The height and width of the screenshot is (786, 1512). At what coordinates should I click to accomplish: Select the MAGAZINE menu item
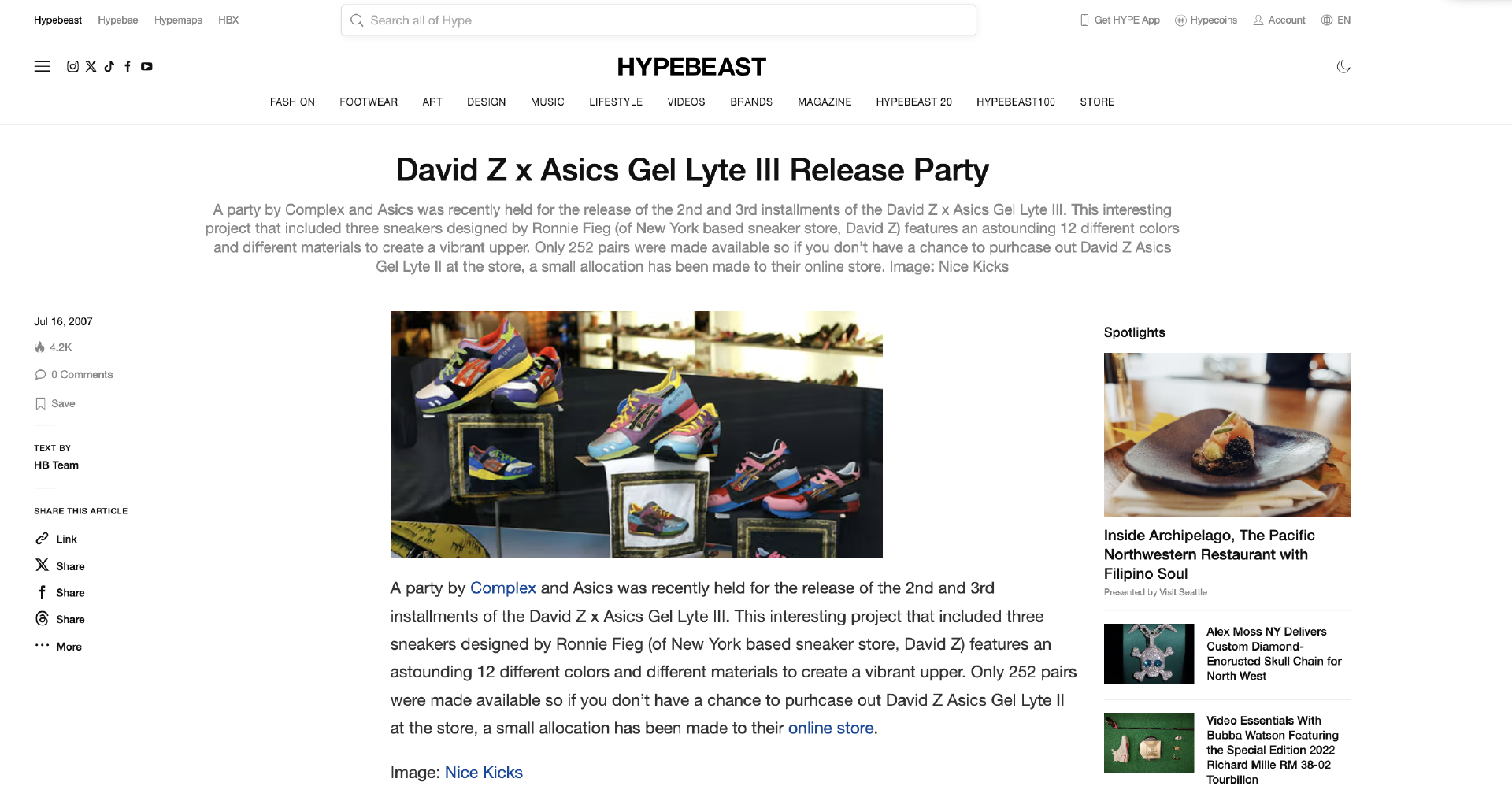825,102
